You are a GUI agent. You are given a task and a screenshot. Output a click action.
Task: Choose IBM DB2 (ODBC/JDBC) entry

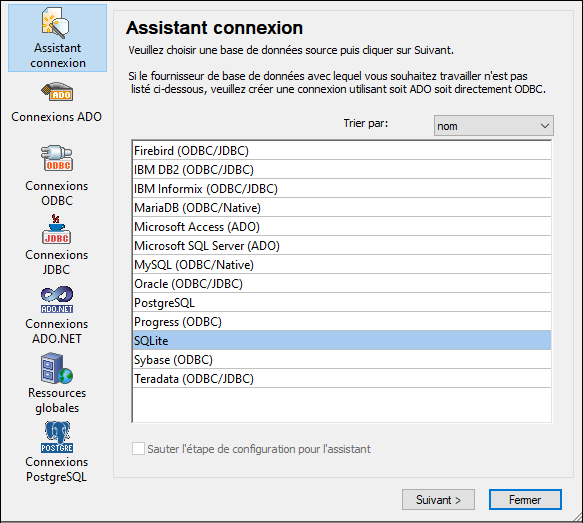[x=342, y=170]
